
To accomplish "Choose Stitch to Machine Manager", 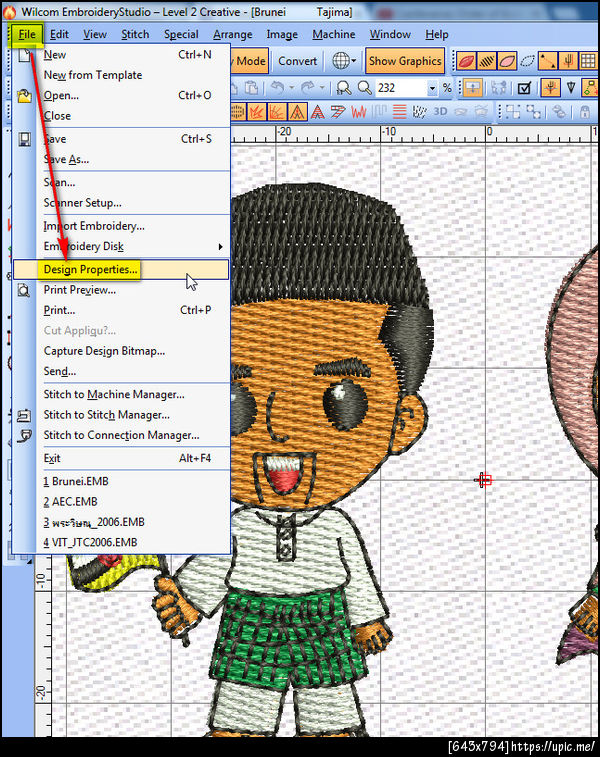I will [x=121, y=394].
